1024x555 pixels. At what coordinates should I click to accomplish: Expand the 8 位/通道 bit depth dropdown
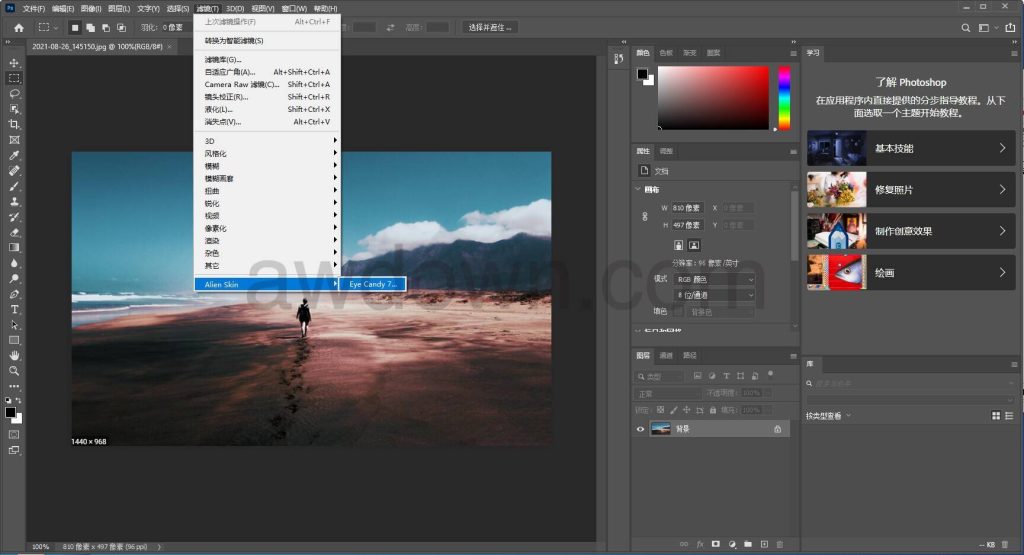[x=716, y=295]
